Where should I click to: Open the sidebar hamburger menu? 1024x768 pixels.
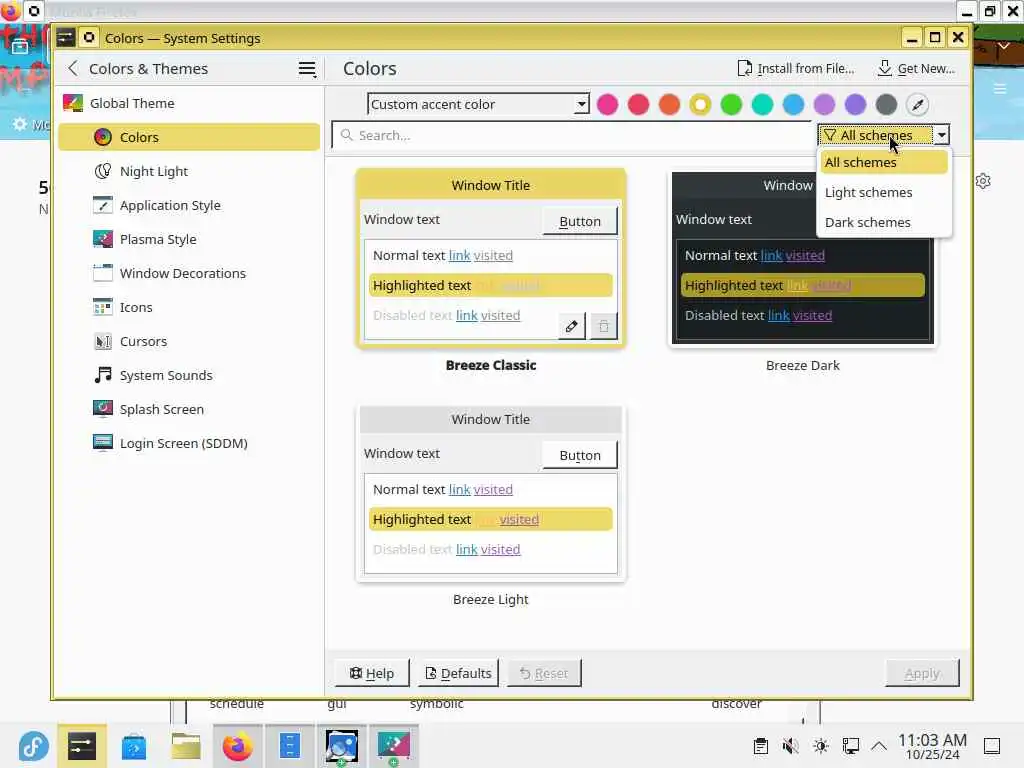pyautogui.click(x=307, y=68)
